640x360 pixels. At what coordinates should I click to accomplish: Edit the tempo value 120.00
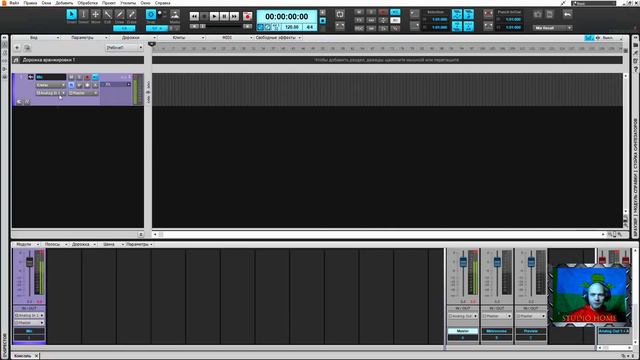tap(292, 27)
